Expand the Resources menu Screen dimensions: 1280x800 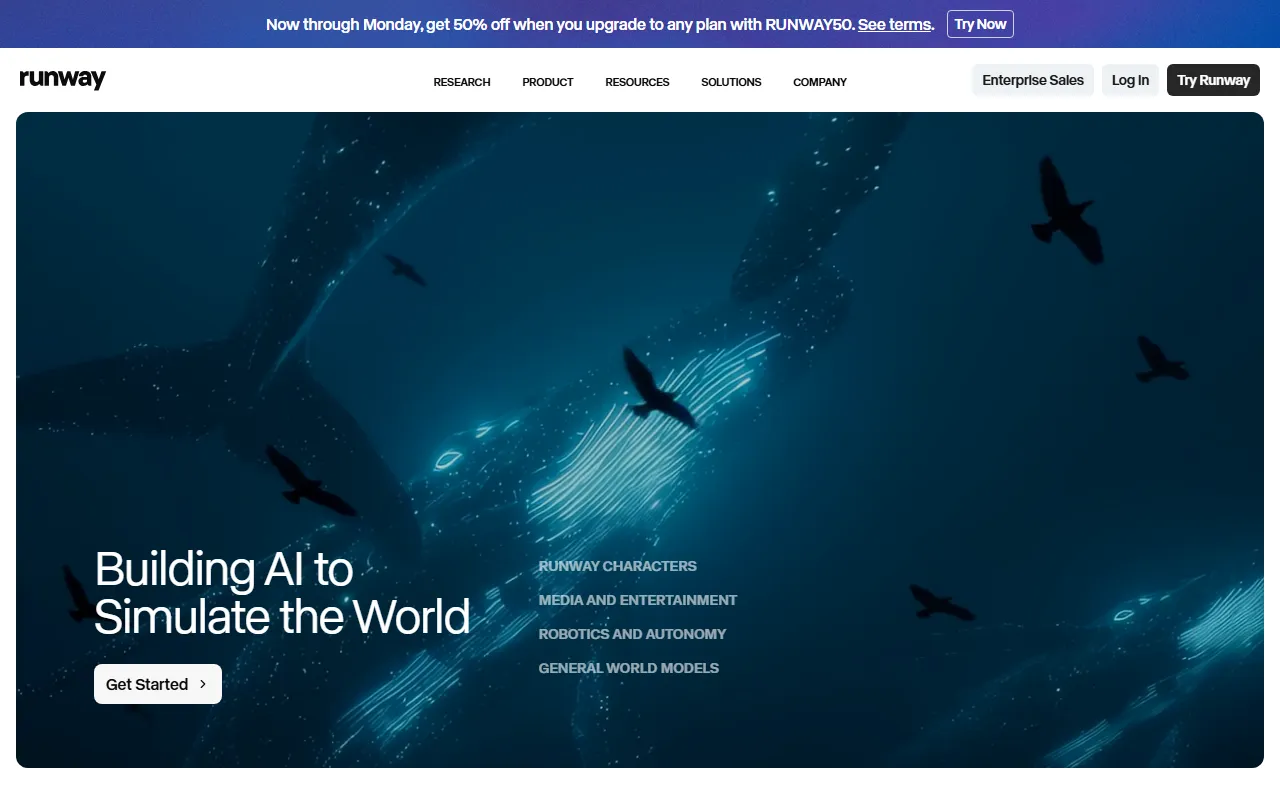pyautogui.click(x=637, y=82)
